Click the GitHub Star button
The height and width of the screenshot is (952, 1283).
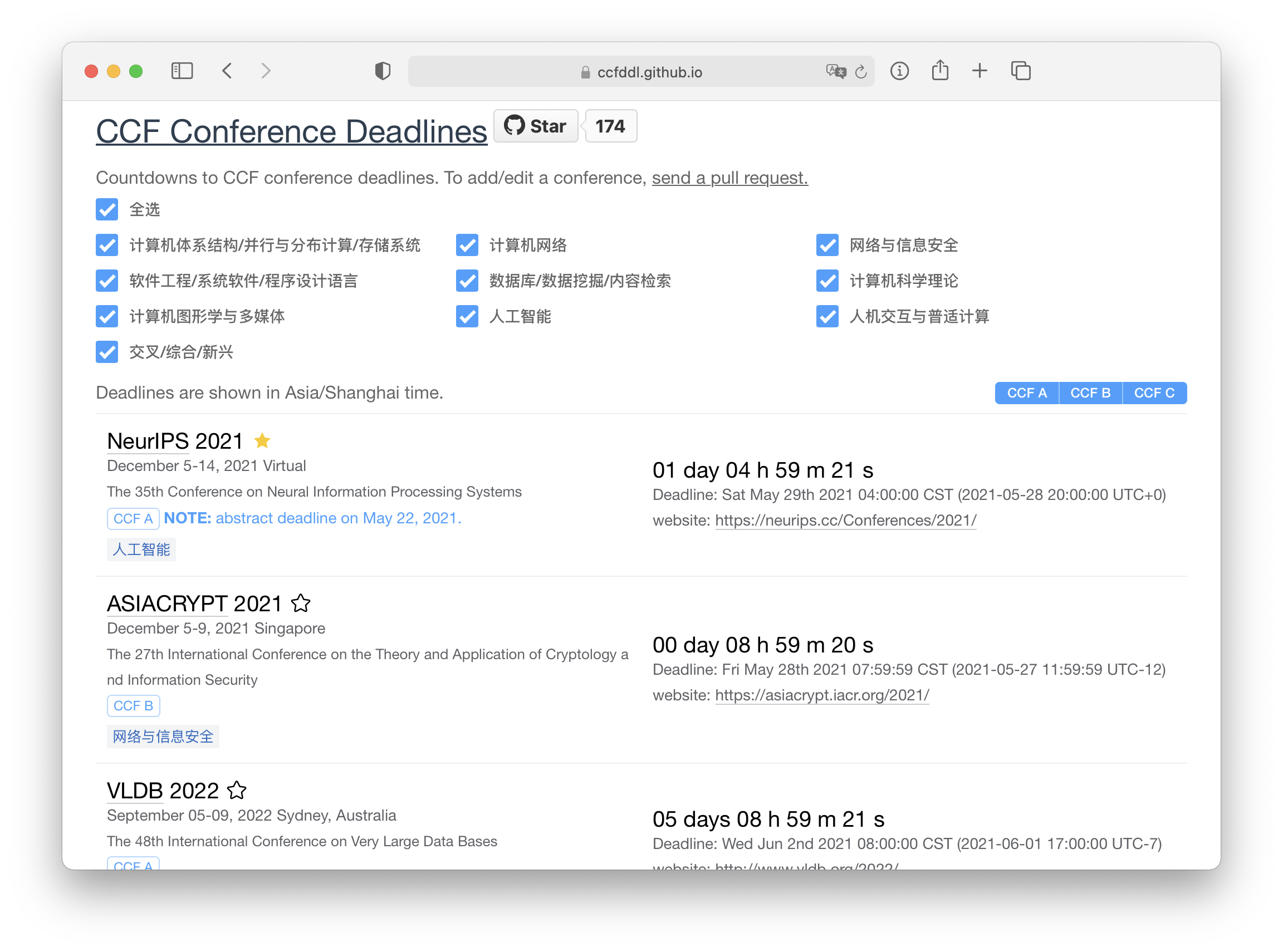click(536, 126)
